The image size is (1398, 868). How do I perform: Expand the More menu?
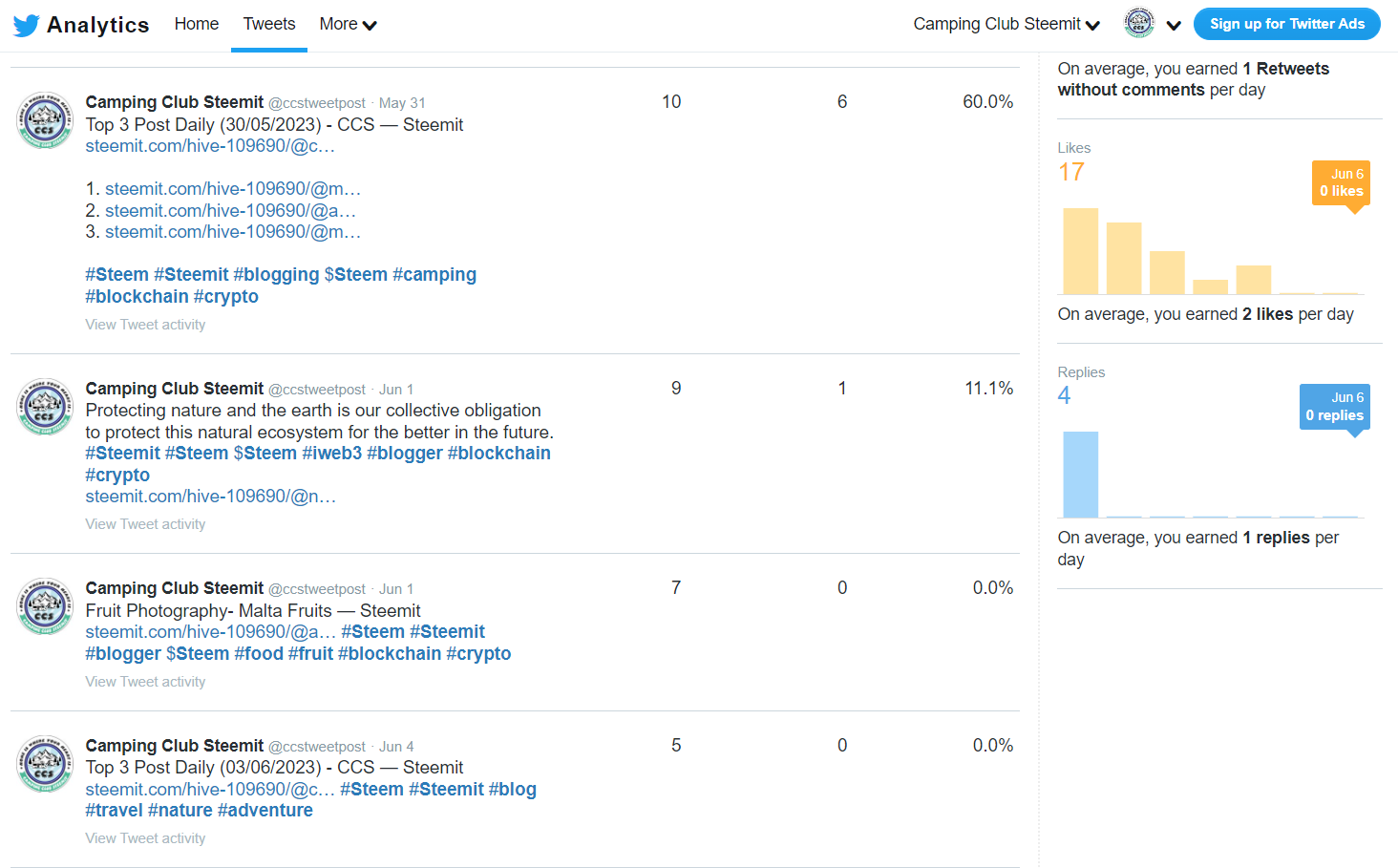tap(348, 24)
